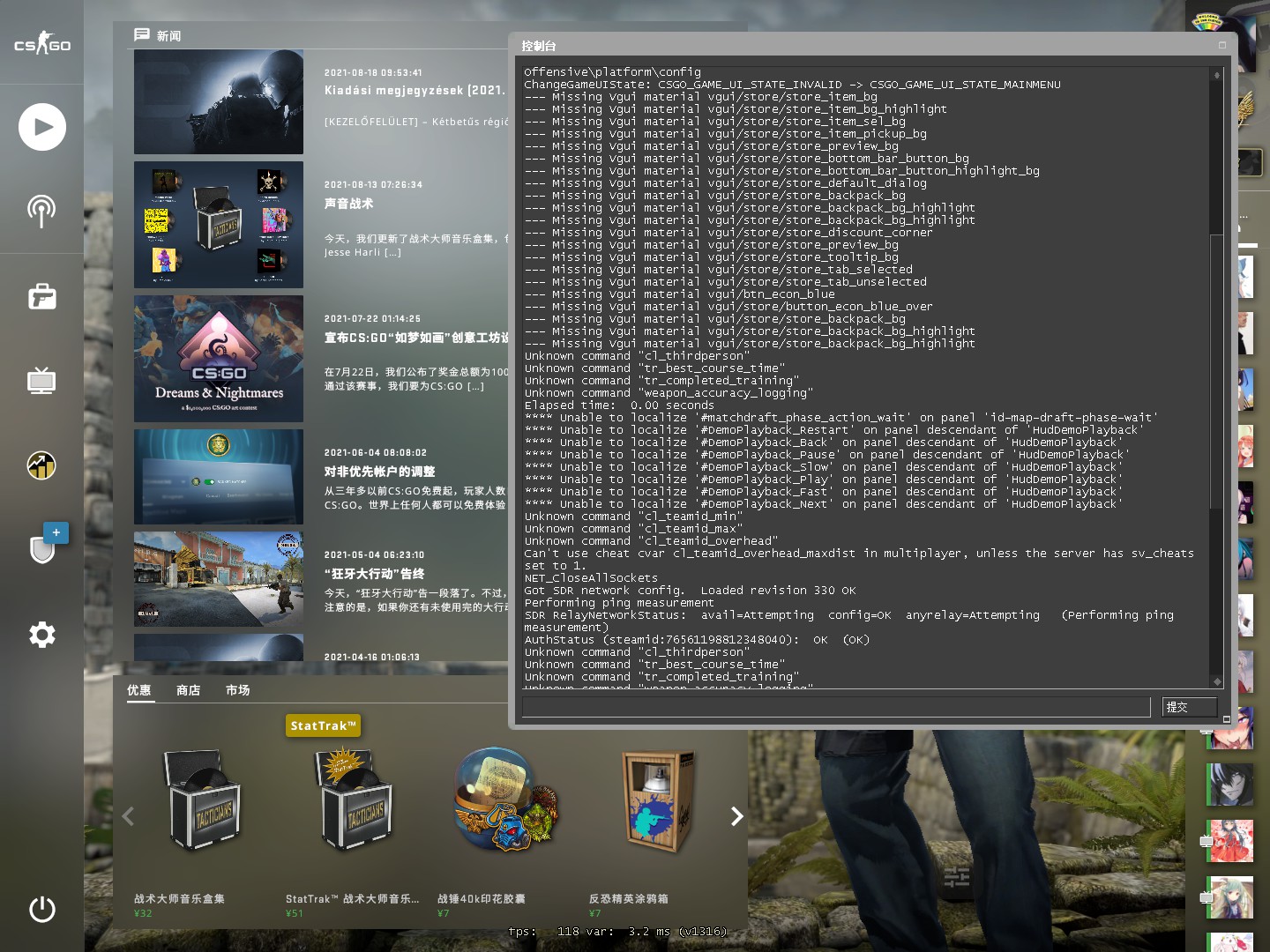Select the StatTrak music kit box image
1270x952 pixels.
coord(355,799)
